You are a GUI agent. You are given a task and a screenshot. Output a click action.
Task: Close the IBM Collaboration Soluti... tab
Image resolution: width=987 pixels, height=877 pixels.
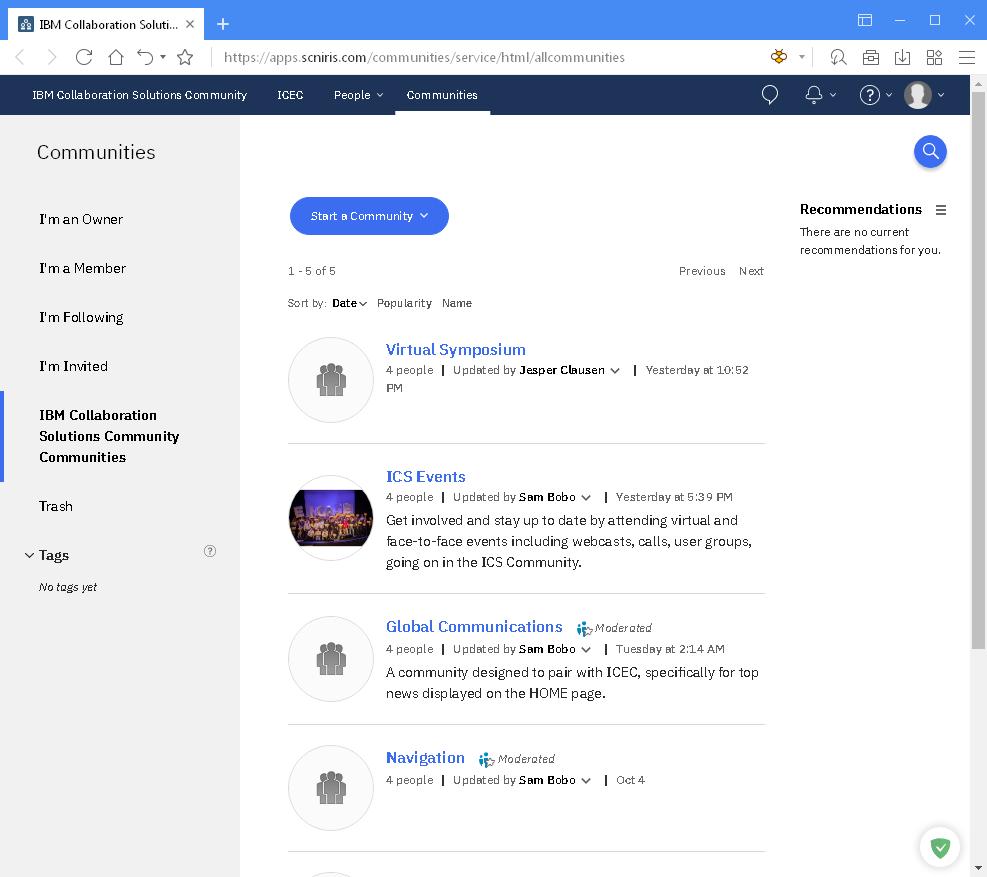[190, 24]
